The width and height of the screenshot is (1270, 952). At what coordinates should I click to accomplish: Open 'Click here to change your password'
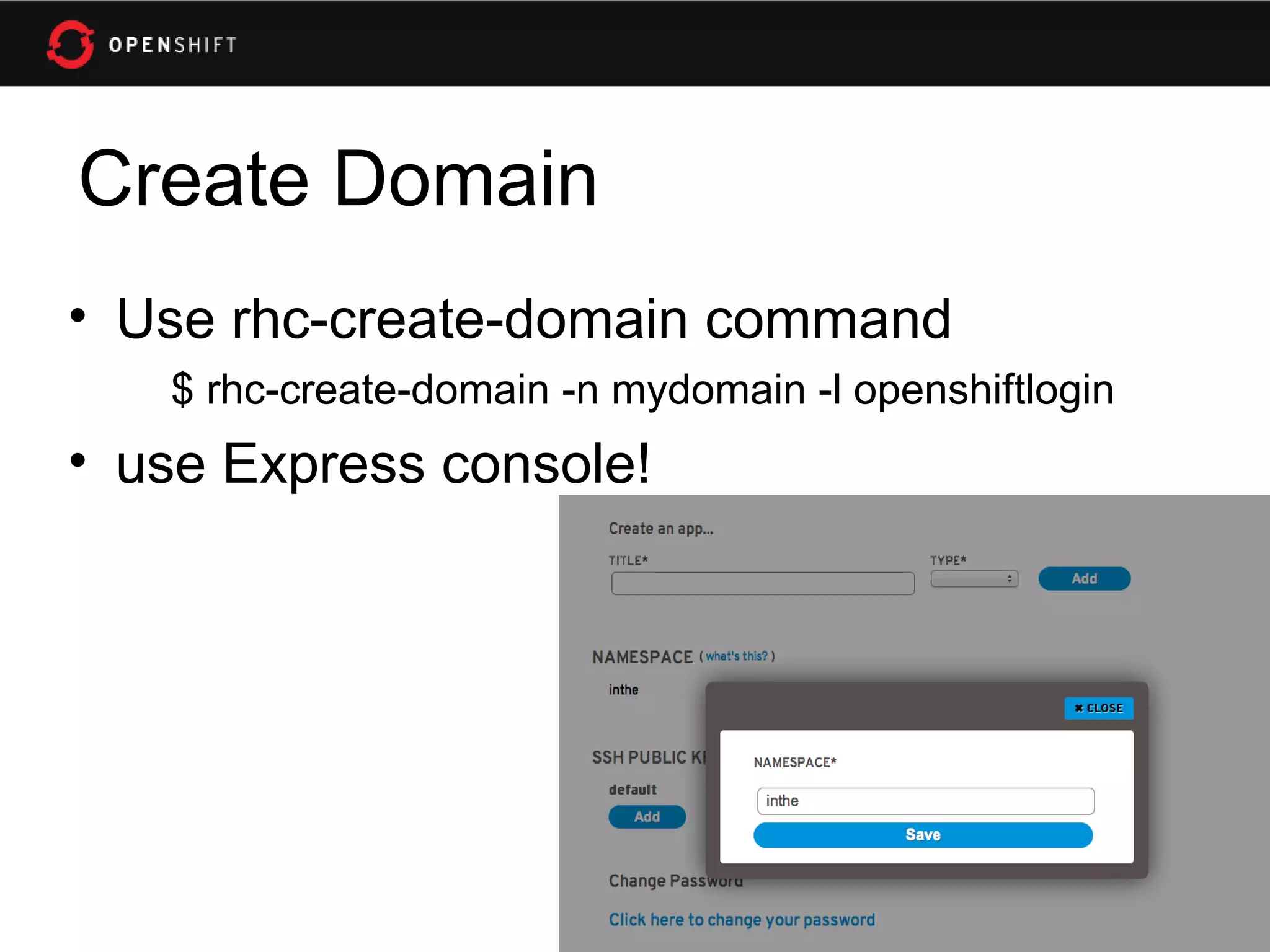tap(742, 920)
